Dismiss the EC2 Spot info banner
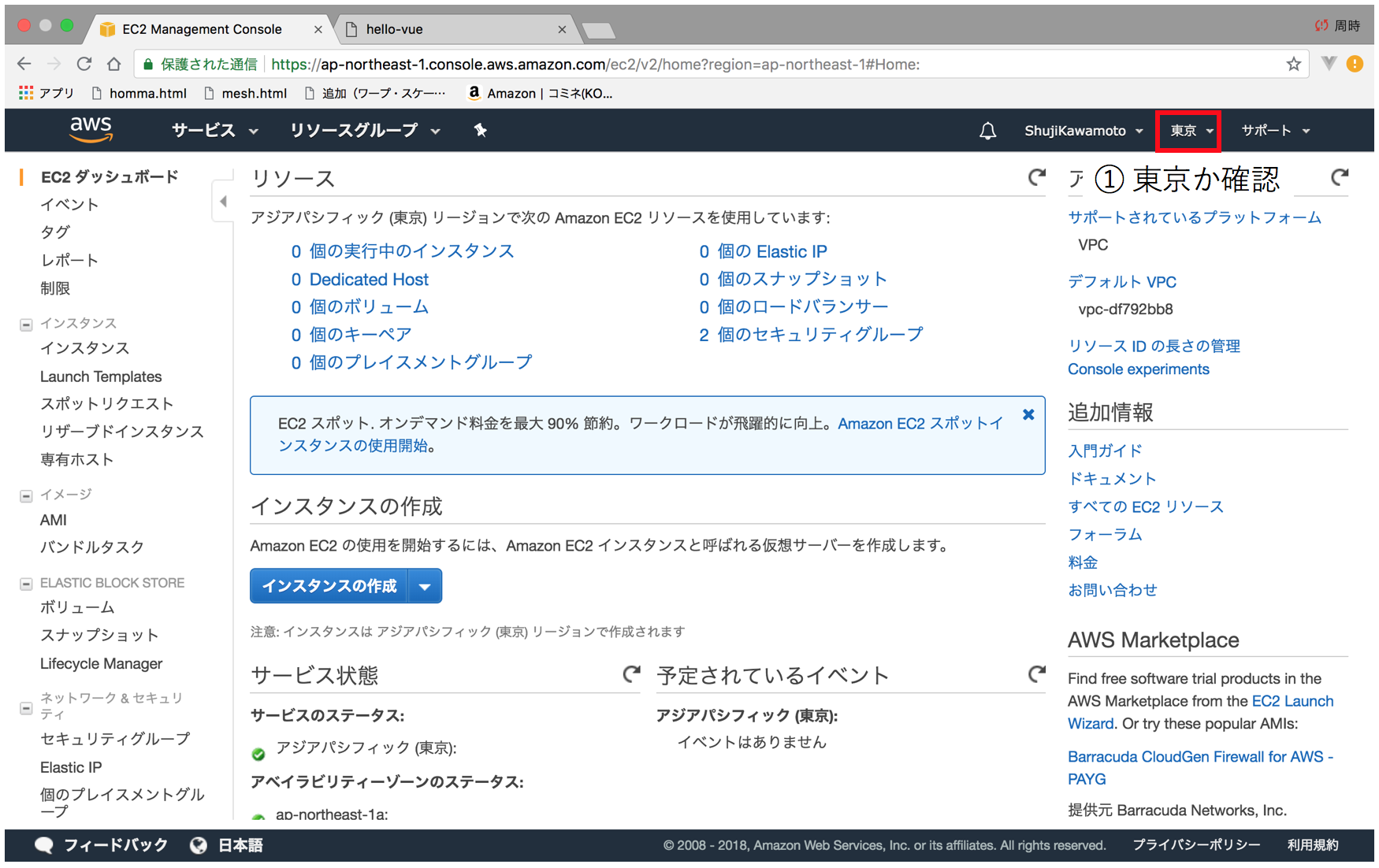Screen dimensions: 1379x868 pos(1028,414)
